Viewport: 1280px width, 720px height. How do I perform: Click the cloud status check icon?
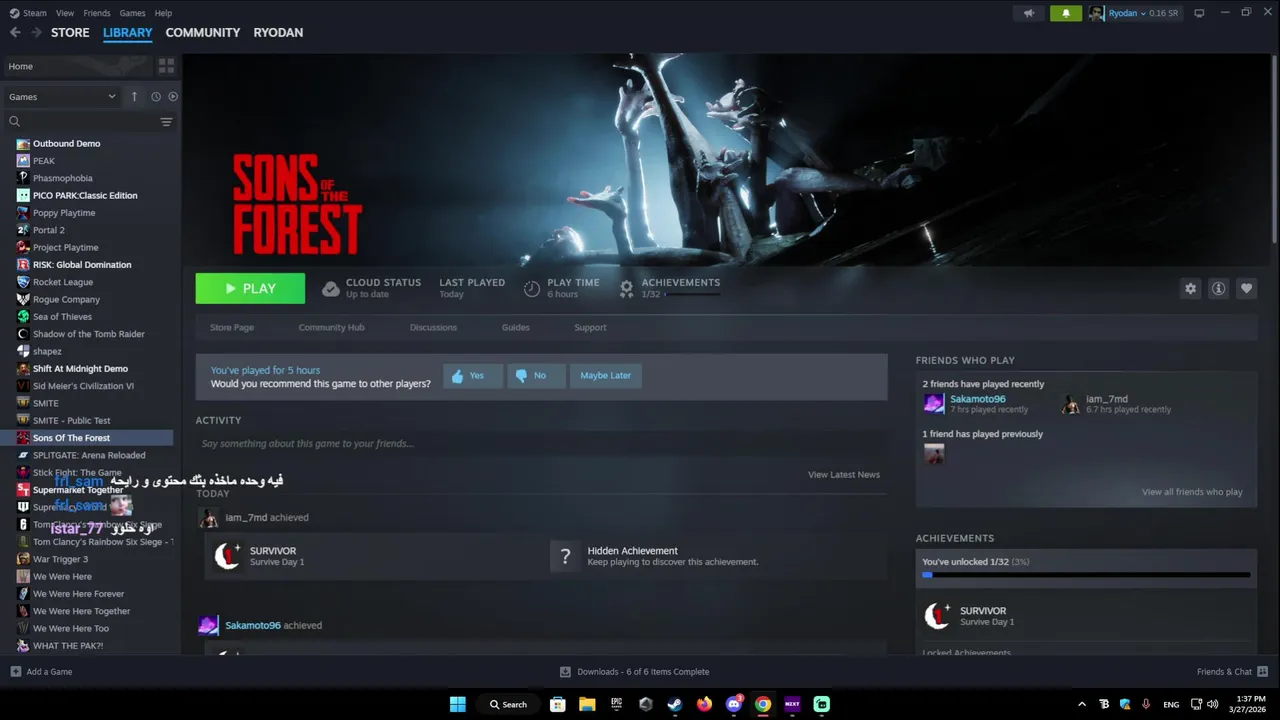(330, 289)
